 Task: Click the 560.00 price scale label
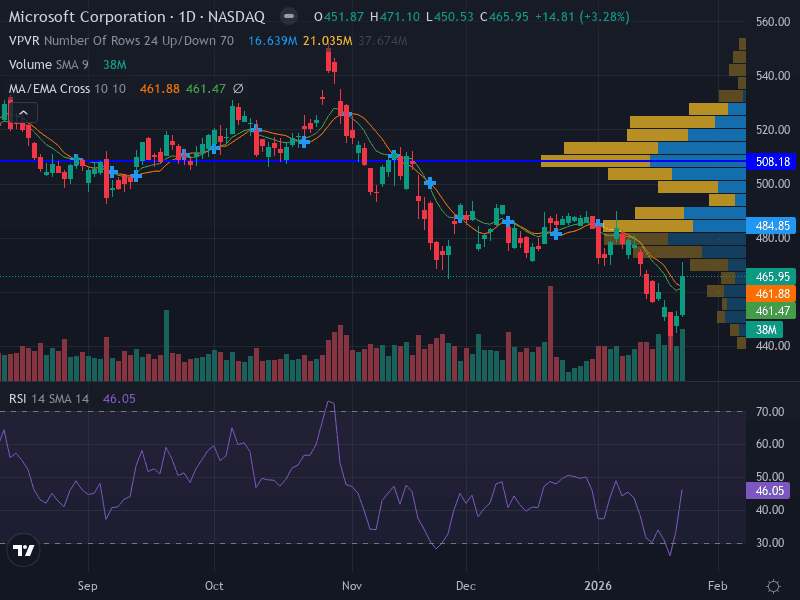773,22
